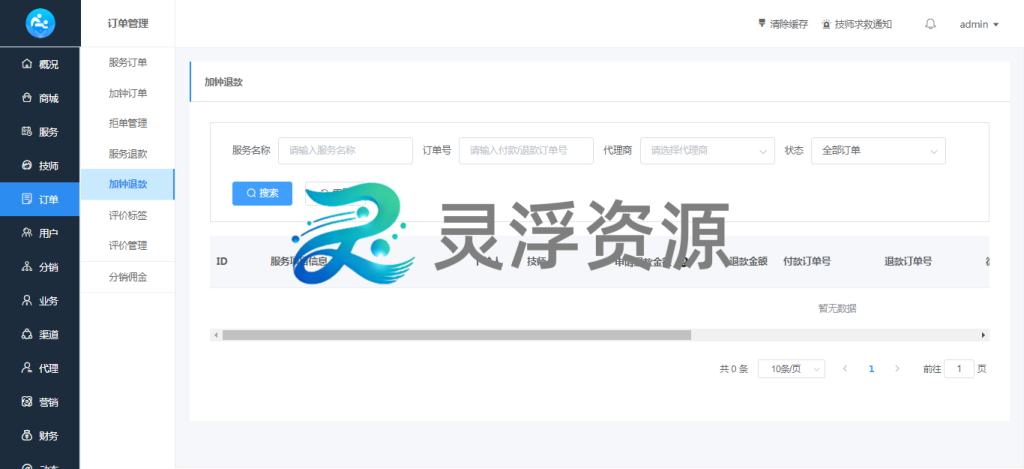Expand the admin account dropdown
This screenshot has width=1024, height=469.
(979, 24)
